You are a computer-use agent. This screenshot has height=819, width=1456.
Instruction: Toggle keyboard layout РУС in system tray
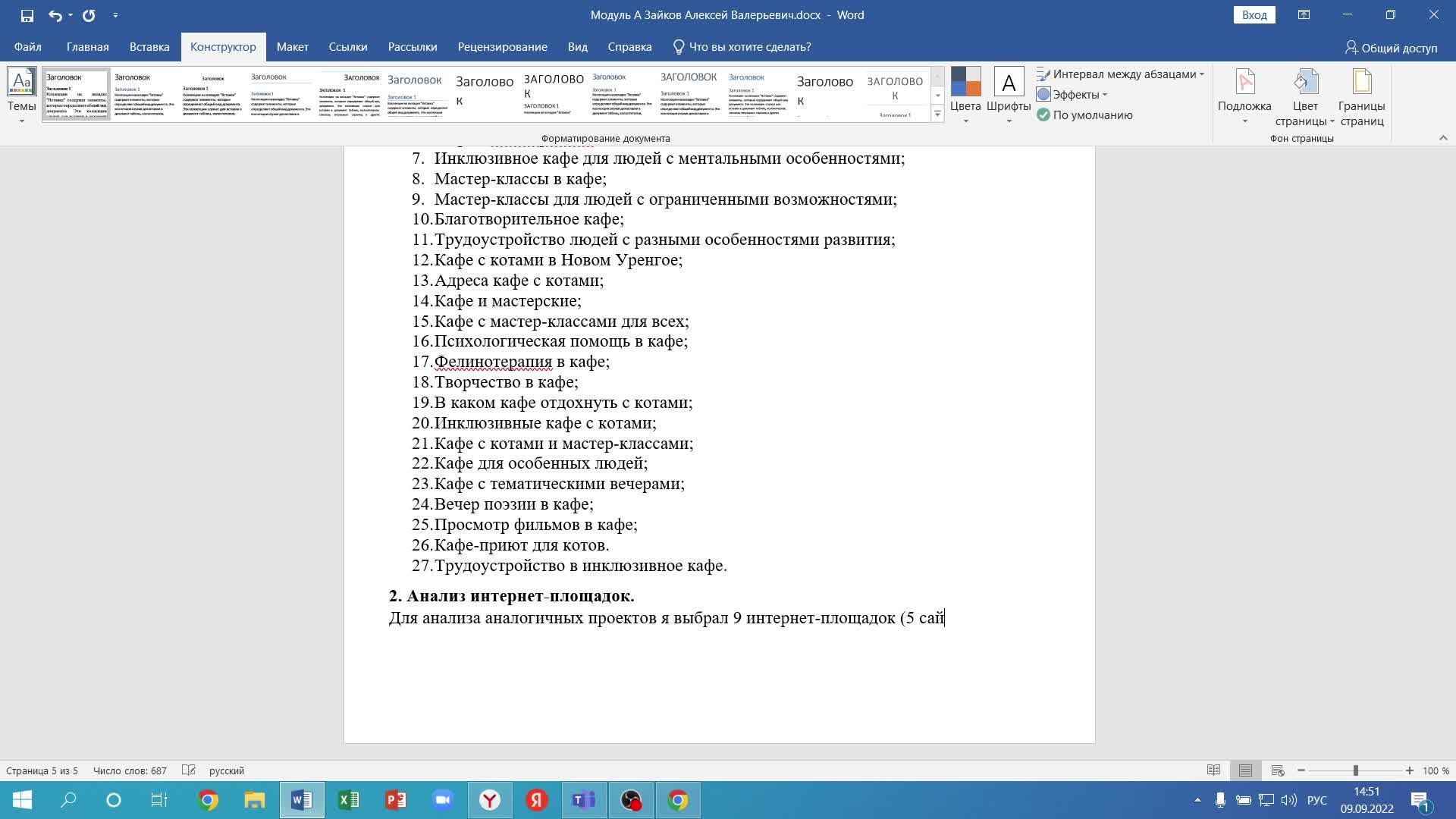[x=1318, y=800]
